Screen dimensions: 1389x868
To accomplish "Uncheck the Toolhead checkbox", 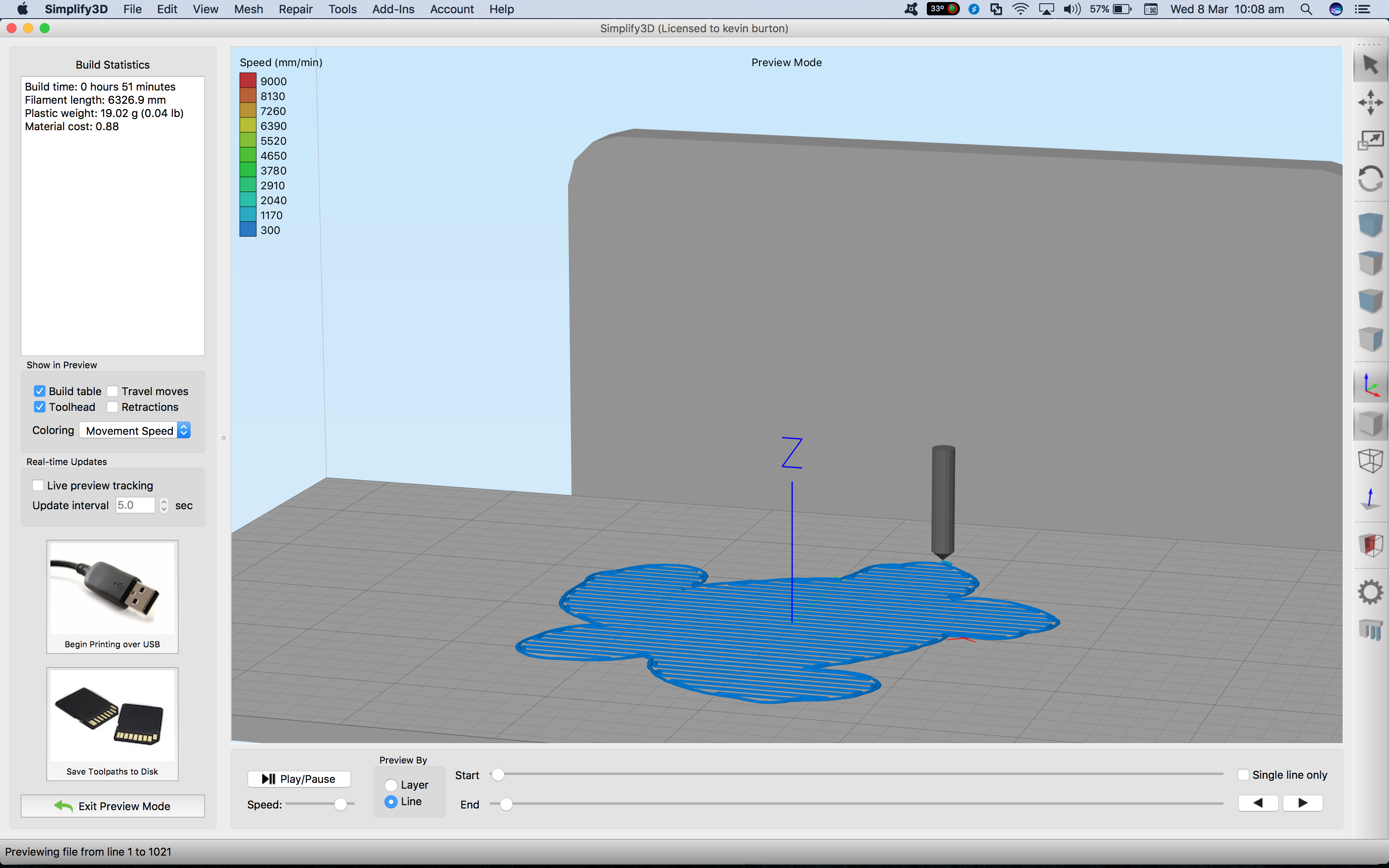I will tap(40, 407).
